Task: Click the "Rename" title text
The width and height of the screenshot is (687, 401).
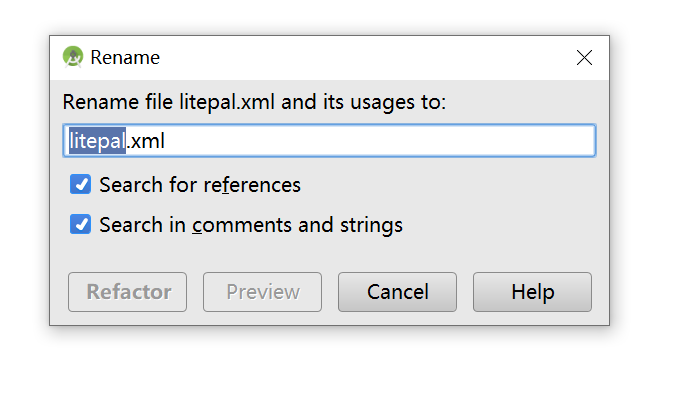Action: click(x=124, y=58)
